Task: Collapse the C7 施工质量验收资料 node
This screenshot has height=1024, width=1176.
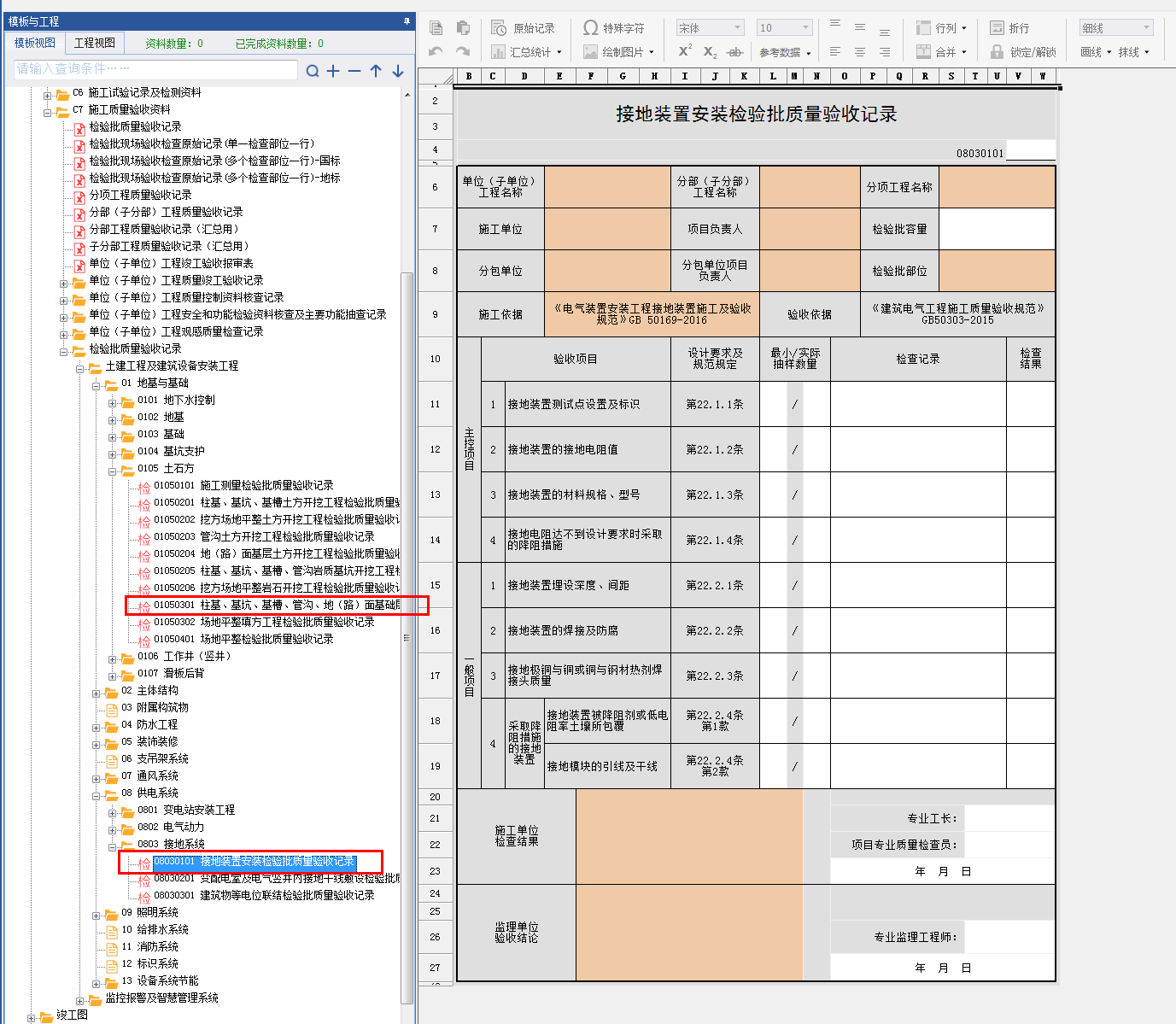Action: 48,112
